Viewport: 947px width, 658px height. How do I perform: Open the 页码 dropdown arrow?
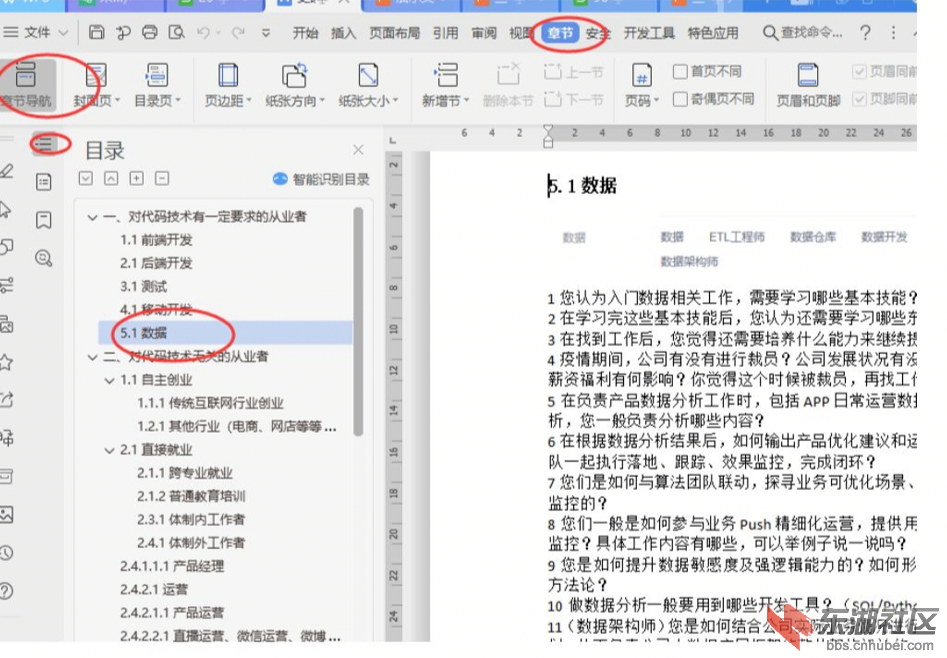pyautogui.click(x=656, y=100)
